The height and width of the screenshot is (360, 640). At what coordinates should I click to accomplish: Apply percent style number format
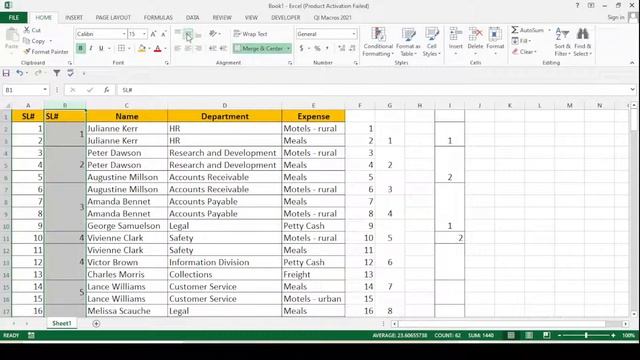coord(317,49)
